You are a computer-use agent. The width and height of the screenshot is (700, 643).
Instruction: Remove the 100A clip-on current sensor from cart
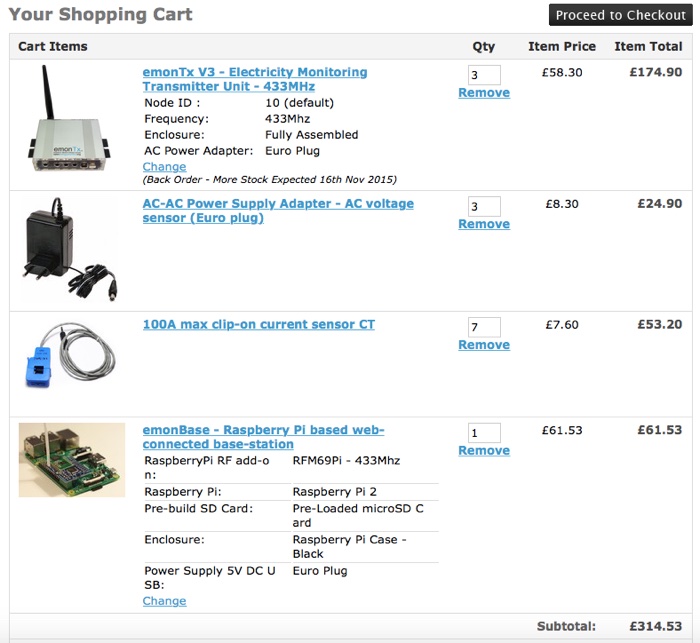[484, 345]
